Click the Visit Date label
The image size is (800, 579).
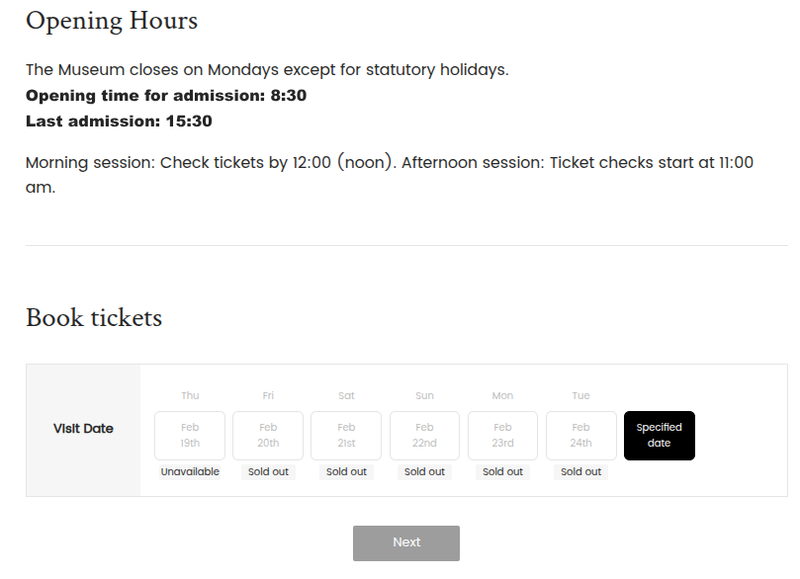tap(84, 428)
